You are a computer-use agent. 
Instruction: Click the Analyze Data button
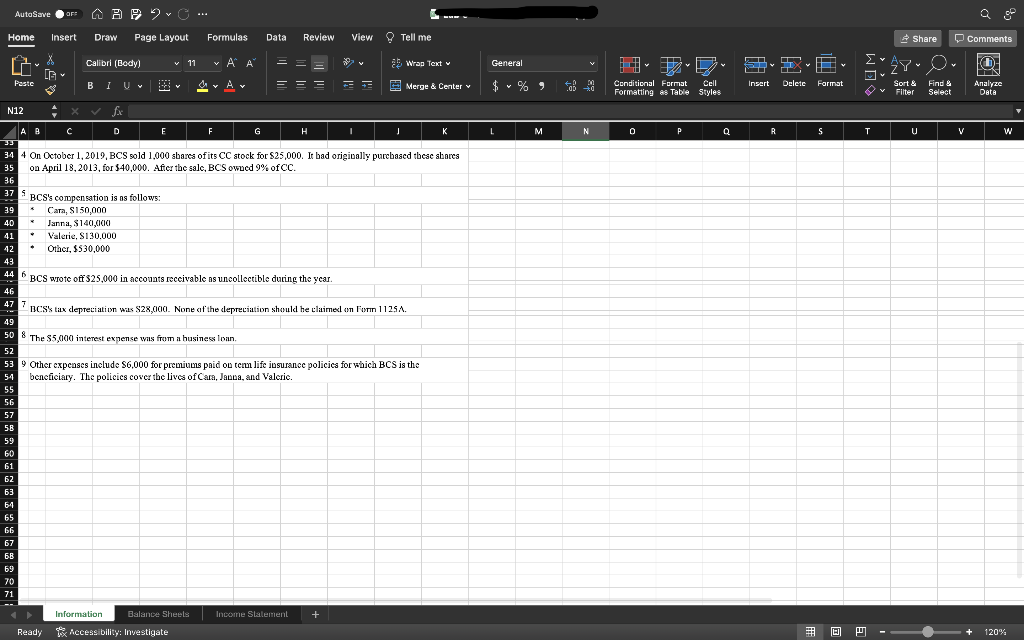pos(987,76)
